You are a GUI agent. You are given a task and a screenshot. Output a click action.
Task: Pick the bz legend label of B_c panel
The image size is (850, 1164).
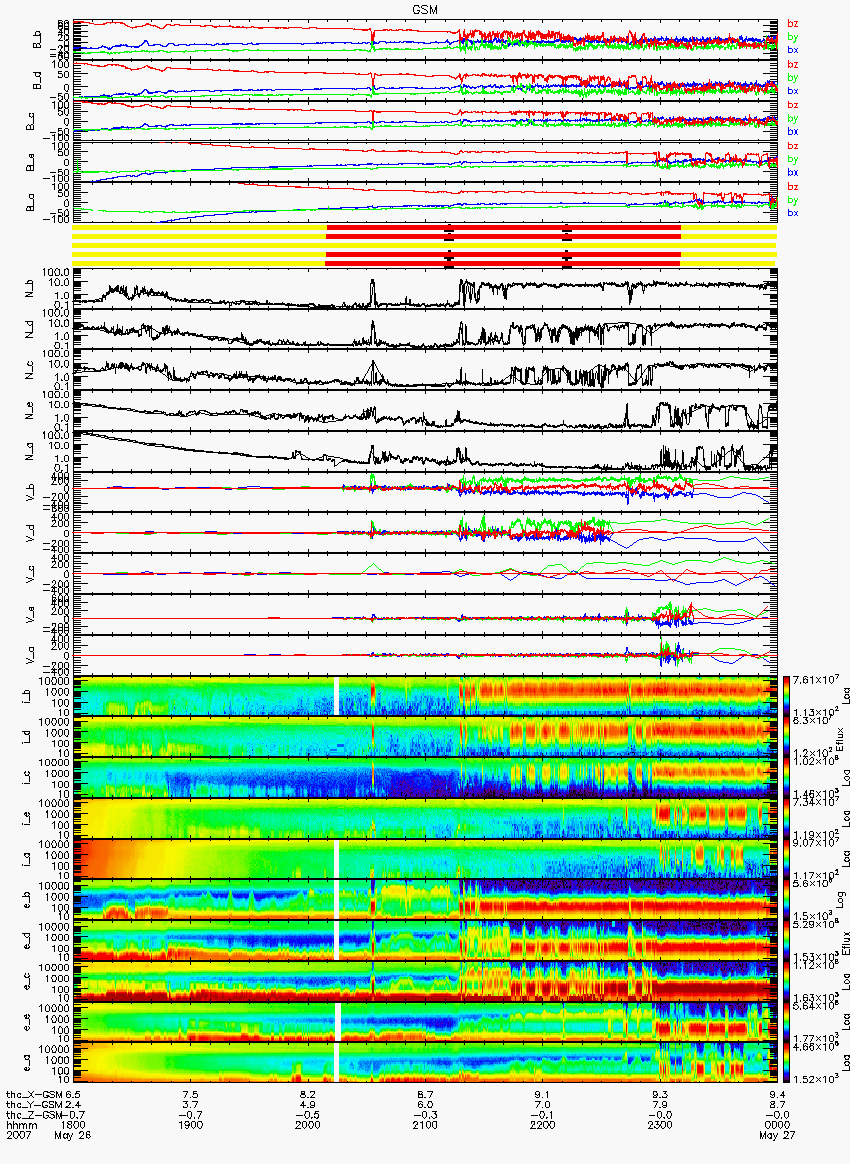[x=793, y=105]
